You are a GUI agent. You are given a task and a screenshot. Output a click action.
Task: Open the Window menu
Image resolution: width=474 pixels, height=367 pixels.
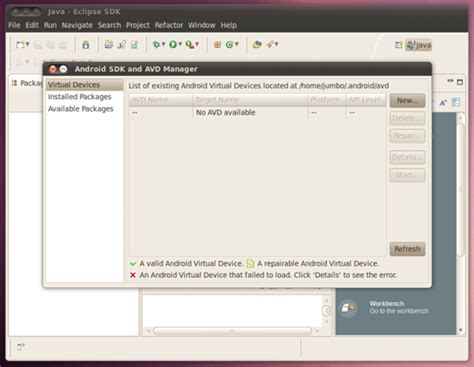pos(202,25)
